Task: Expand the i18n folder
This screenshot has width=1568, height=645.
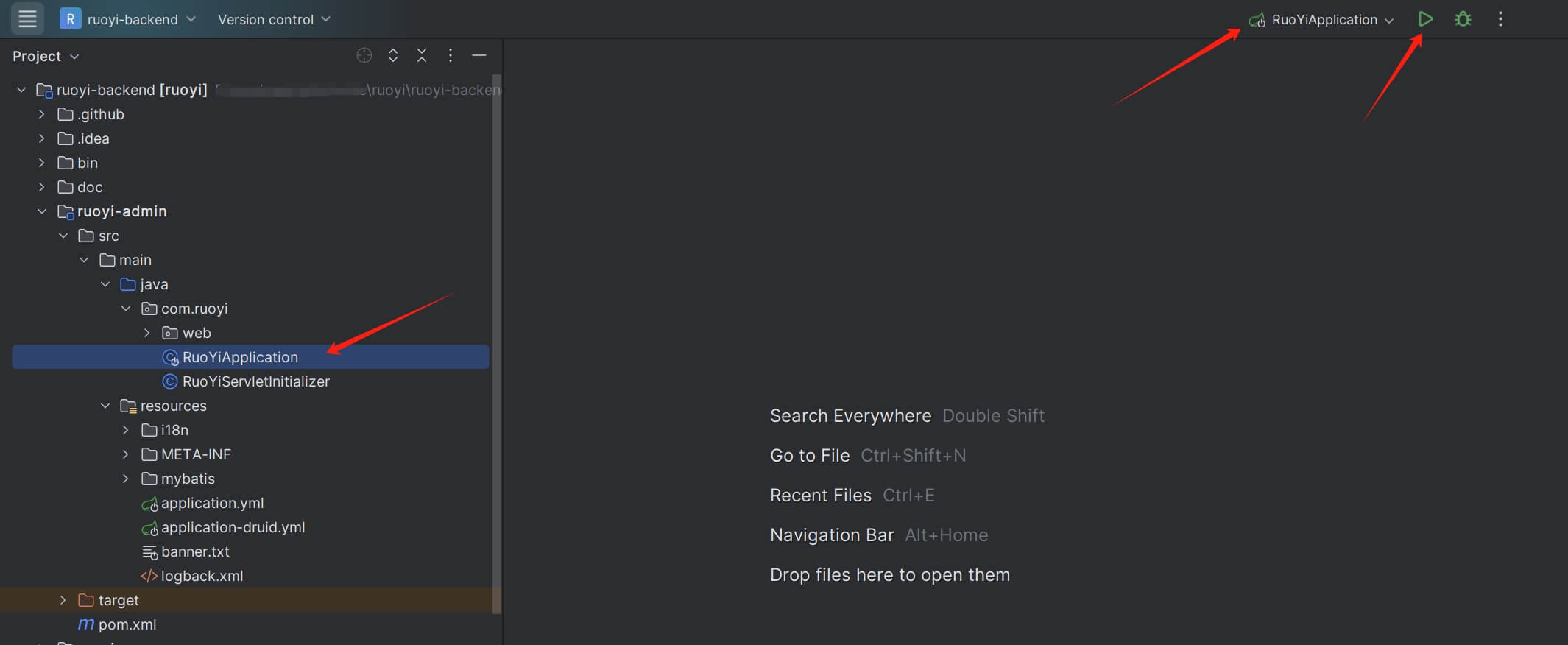Action: [x=126, y=430]
